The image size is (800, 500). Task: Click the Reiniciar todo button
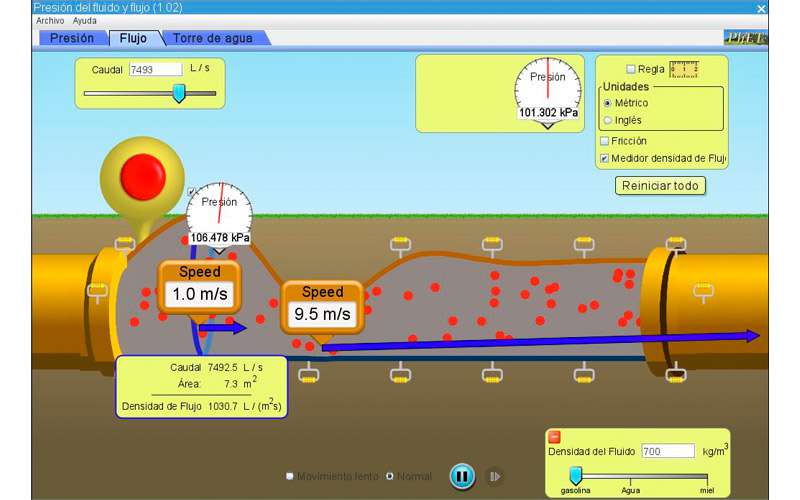[x=661, y=186]
